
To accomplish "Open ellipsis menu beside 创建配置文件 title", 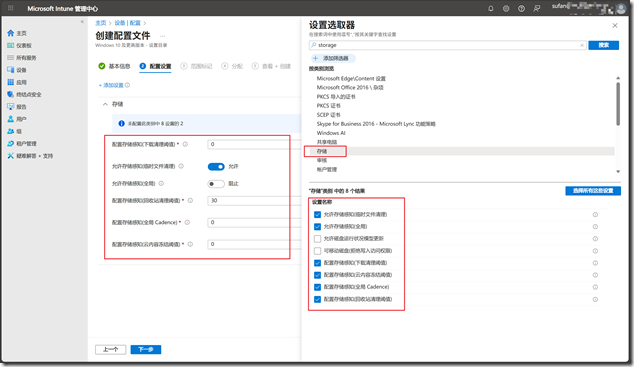I will (x=163, y=36).
